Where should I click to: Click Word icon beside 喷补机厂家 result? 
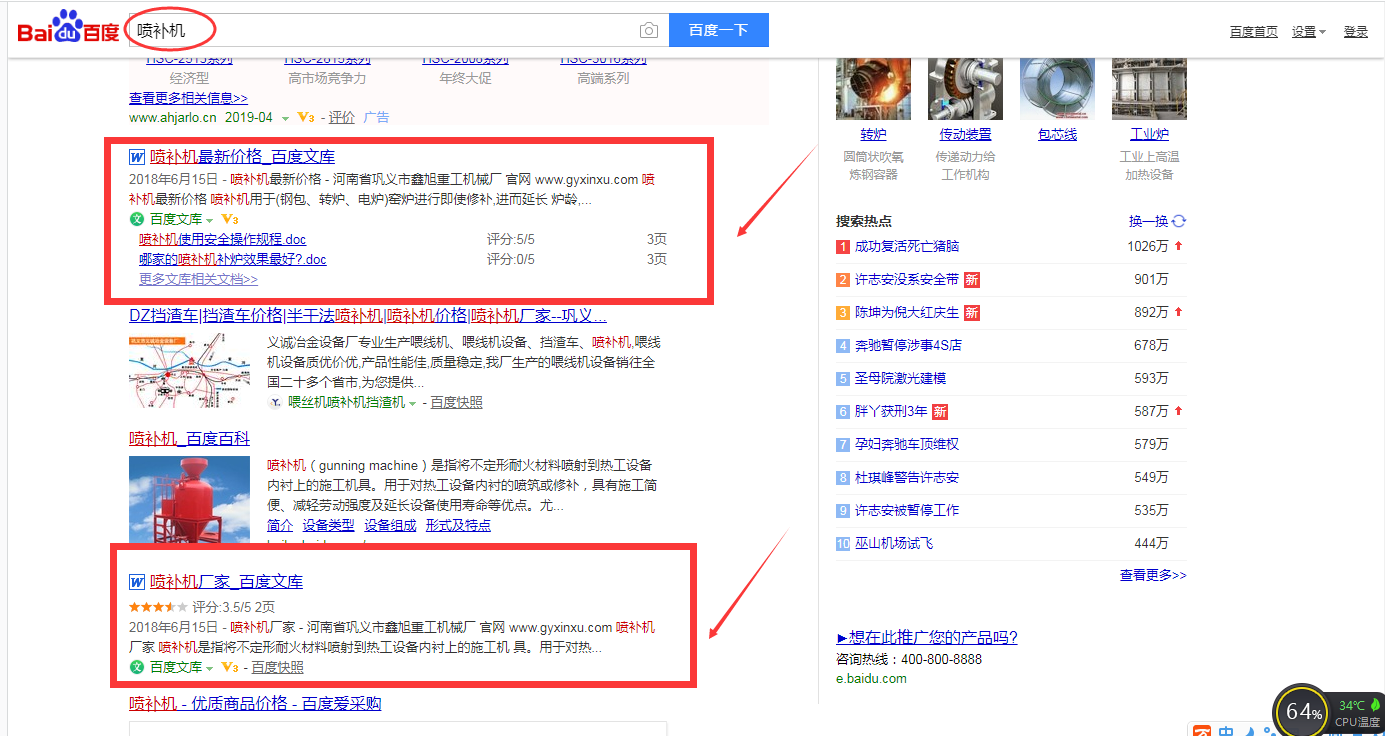click(x=137, y=582)
